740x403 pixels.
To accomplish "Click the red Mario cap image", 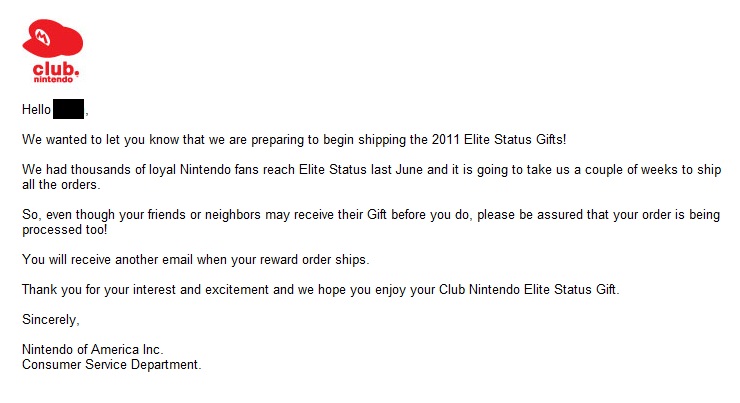I will tap(52, 38).
